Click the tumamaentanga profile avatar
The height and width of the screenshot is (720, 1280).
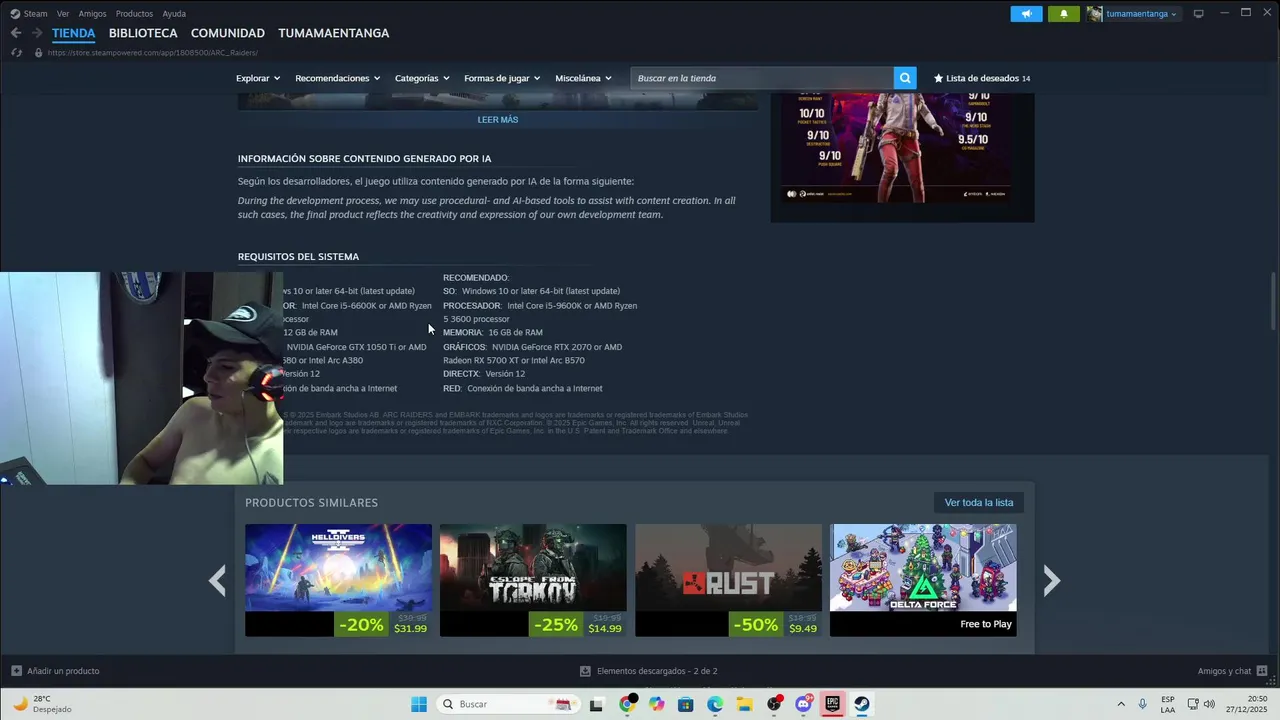tap(1095, 14)
